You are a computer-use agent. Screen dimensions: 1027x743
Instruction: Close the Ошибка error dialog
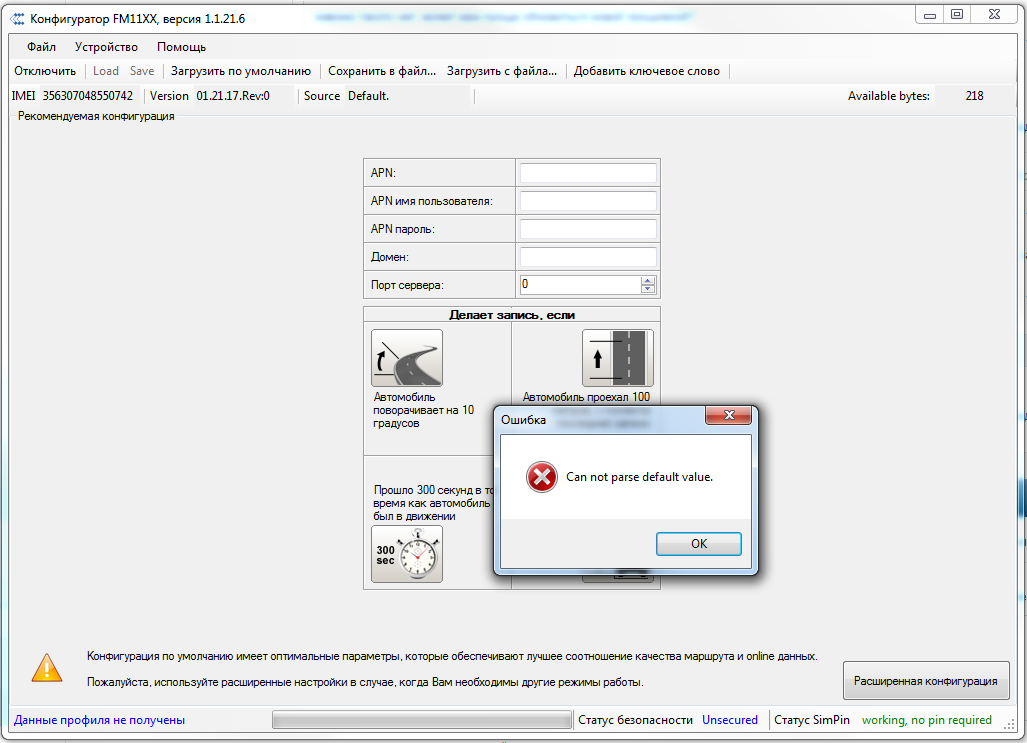coord(728,415)
